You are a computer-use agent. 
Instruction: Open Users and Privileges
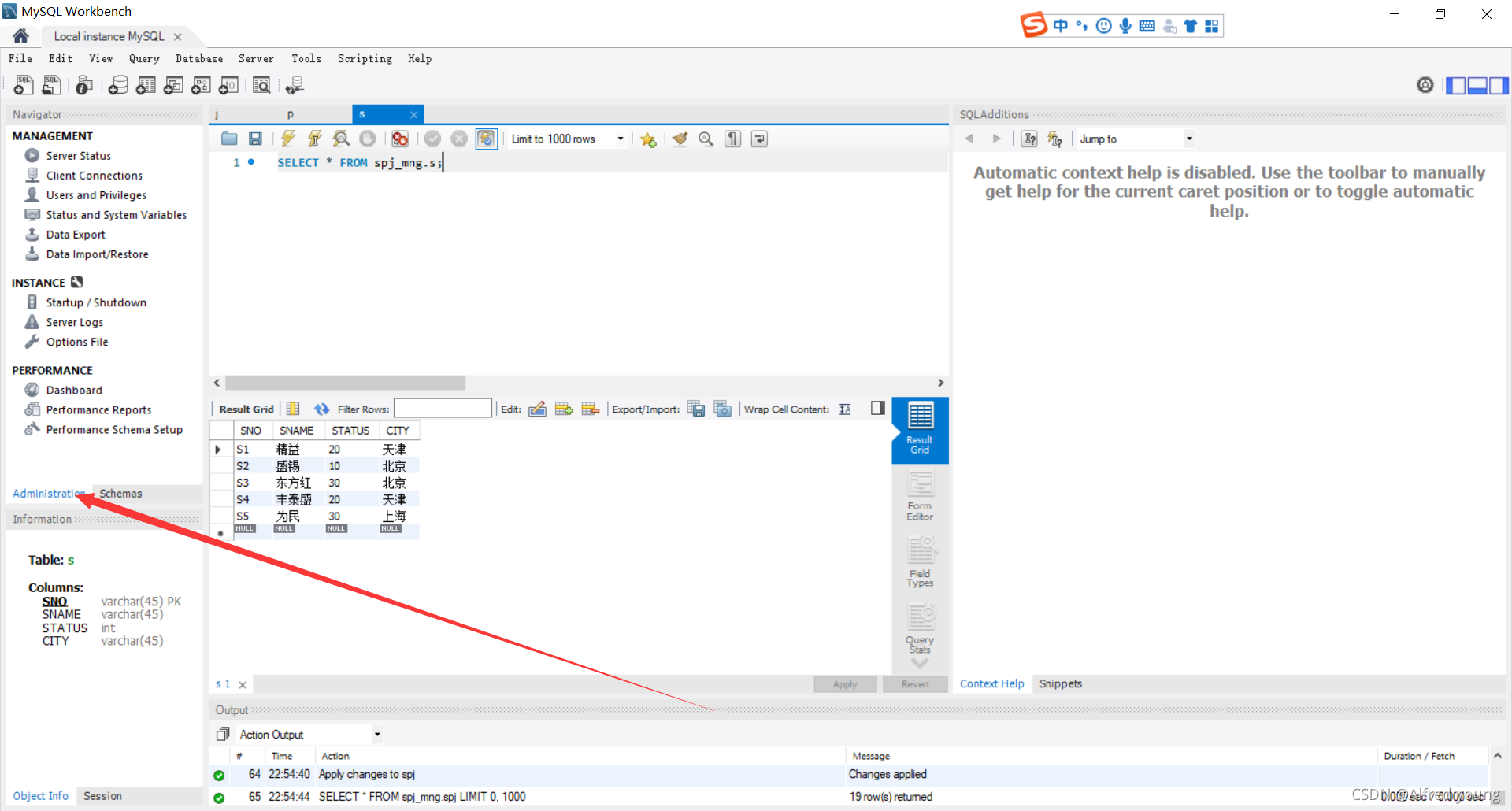pyautogui.click(x=96, y=195)
